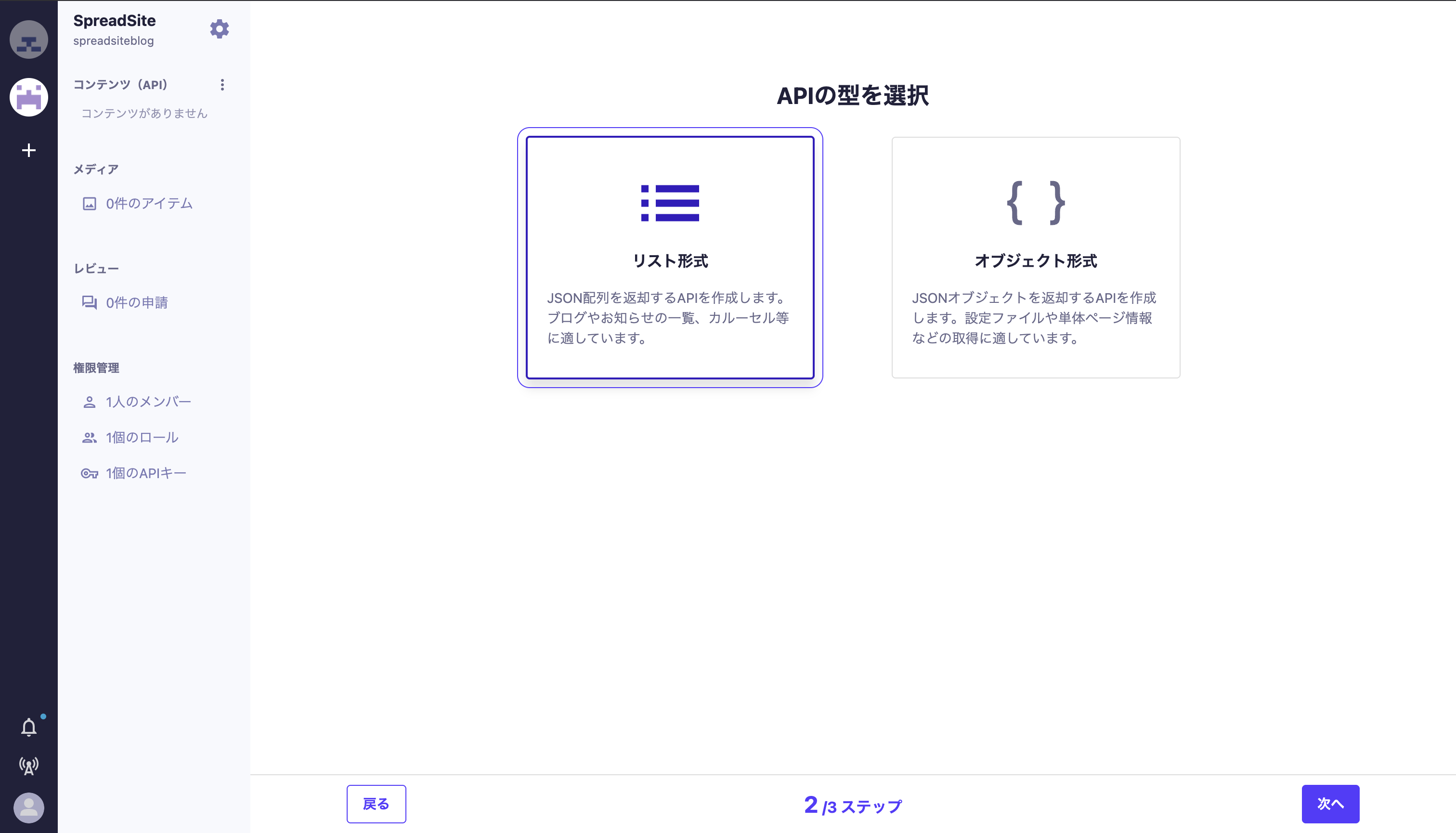This screenshot has width=1456, height=833.
Task: Open 0件の申請 reviews link
Action: pos(137,303)
